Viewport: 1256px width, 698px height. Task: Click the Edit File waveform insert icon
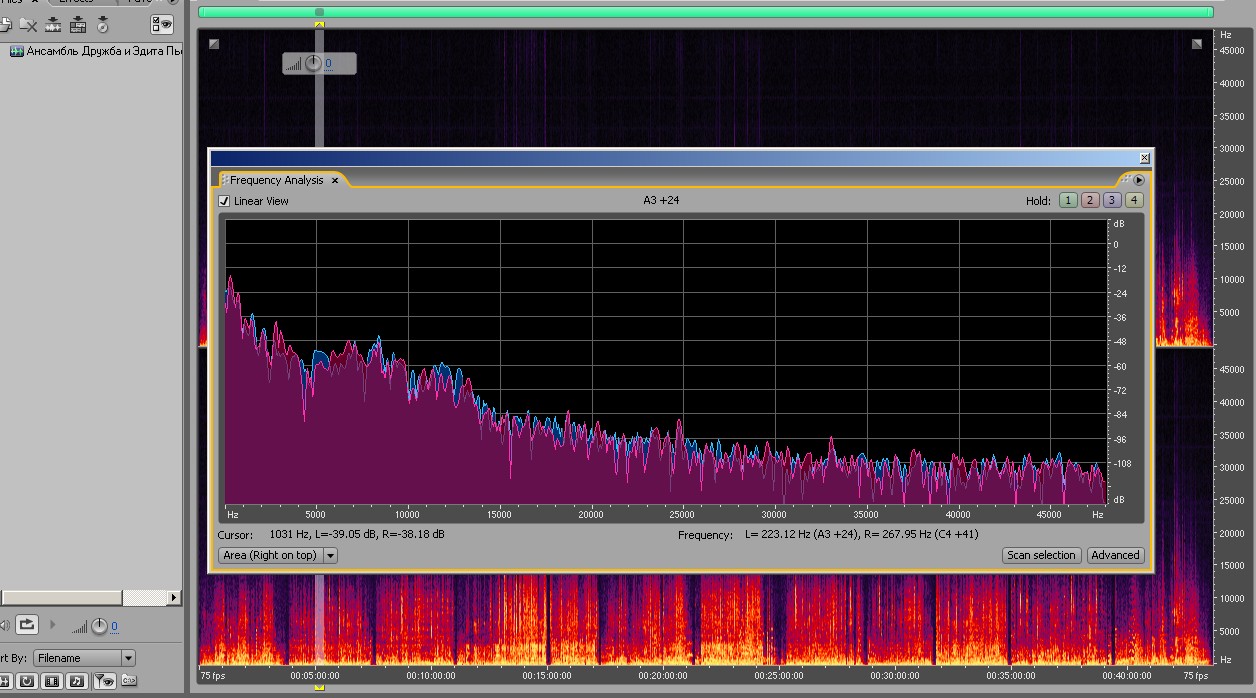pos(53,25)
